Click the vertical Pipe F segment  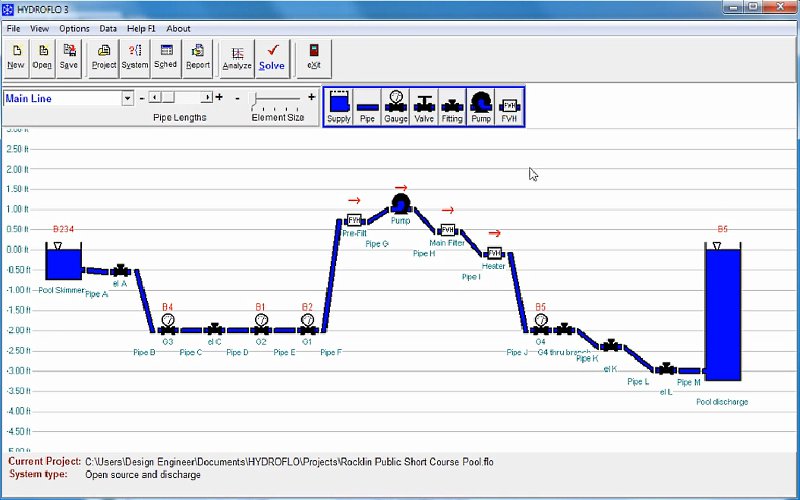pos(332,276)
